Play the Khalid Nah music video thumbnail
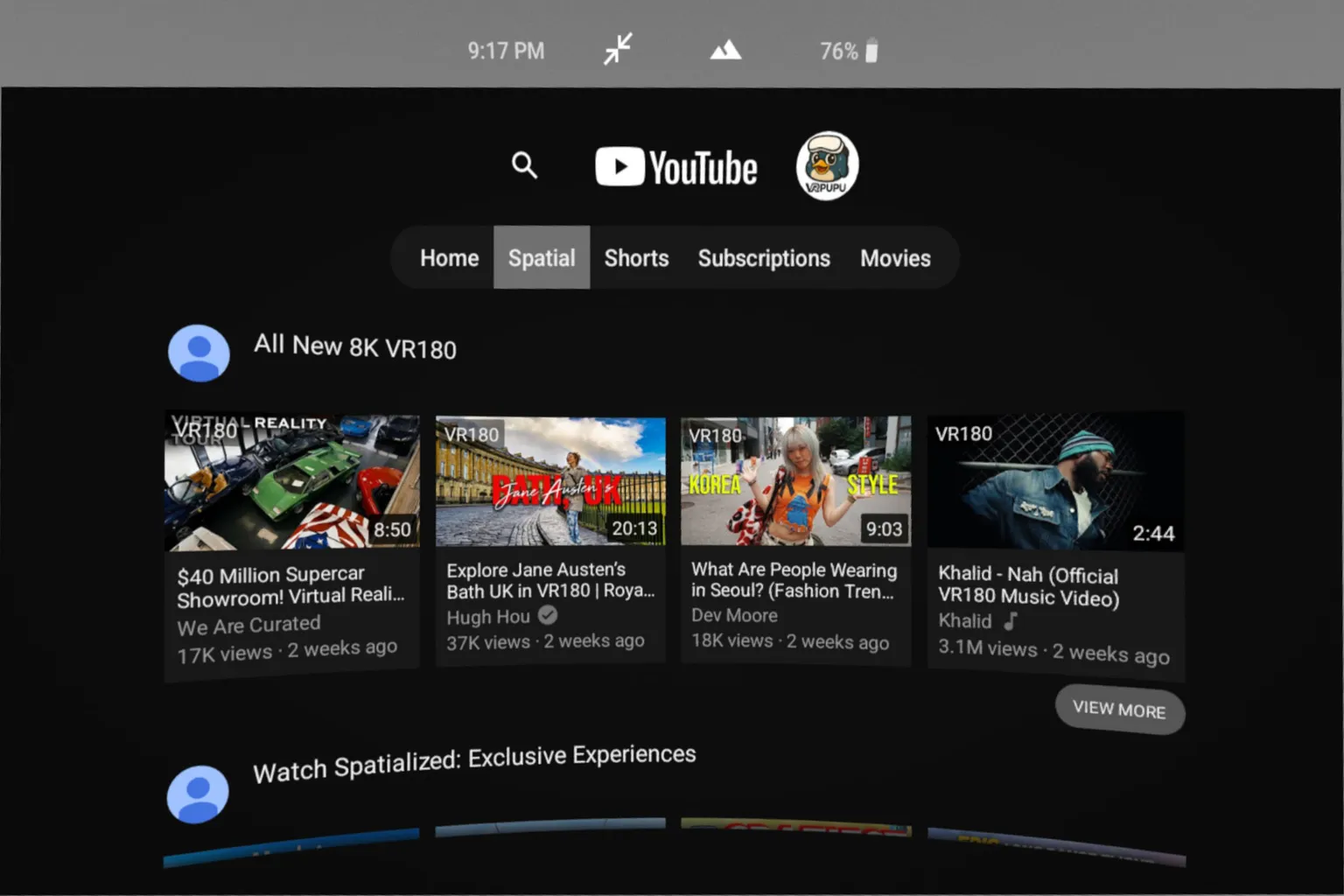1344x896 pixels. [x=1056, y=482]
